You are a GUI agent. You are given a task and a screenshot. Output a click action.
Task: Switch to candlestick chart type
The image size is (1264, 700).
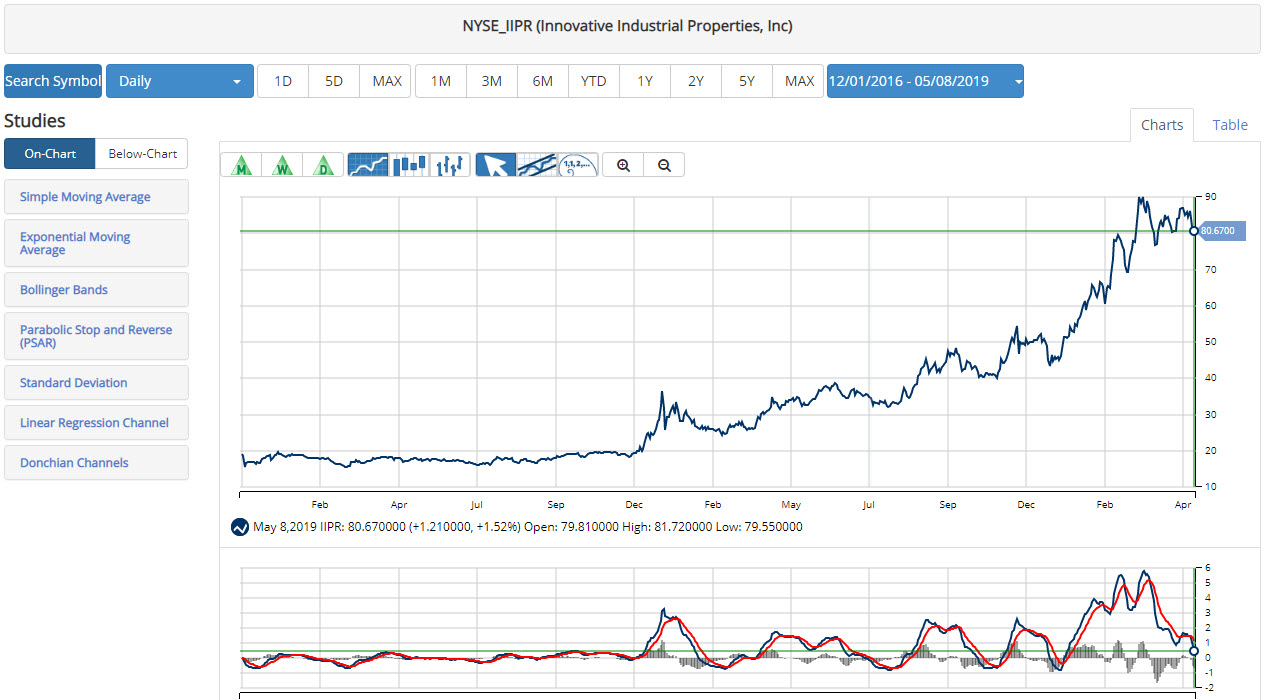click(409, 165)
